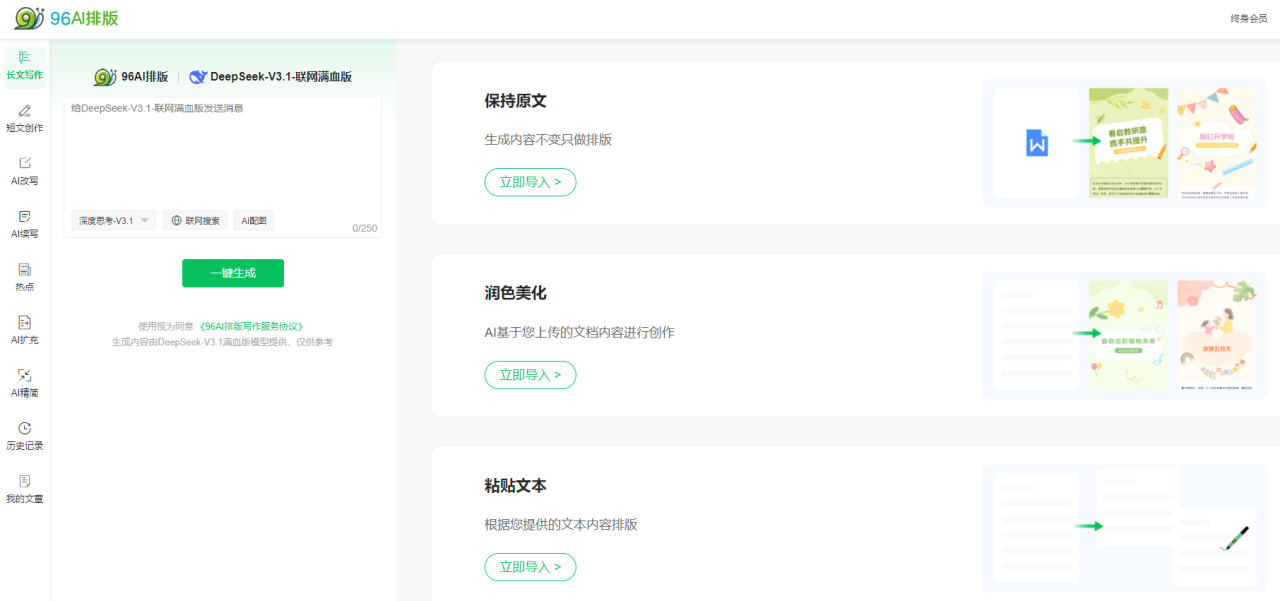Open the 终身会员 account menu

click(1248, 19)
